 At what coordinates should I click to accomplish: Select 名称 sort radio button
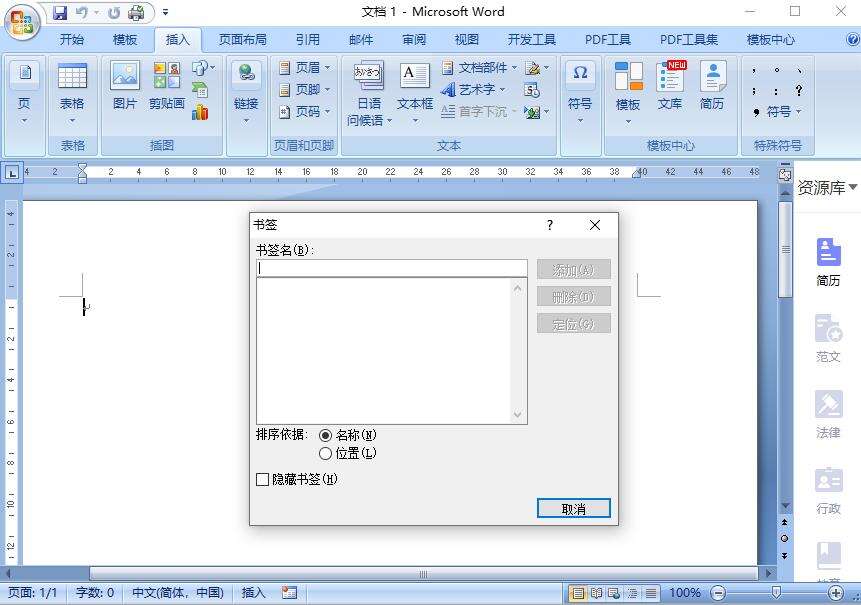click(326, 435)
